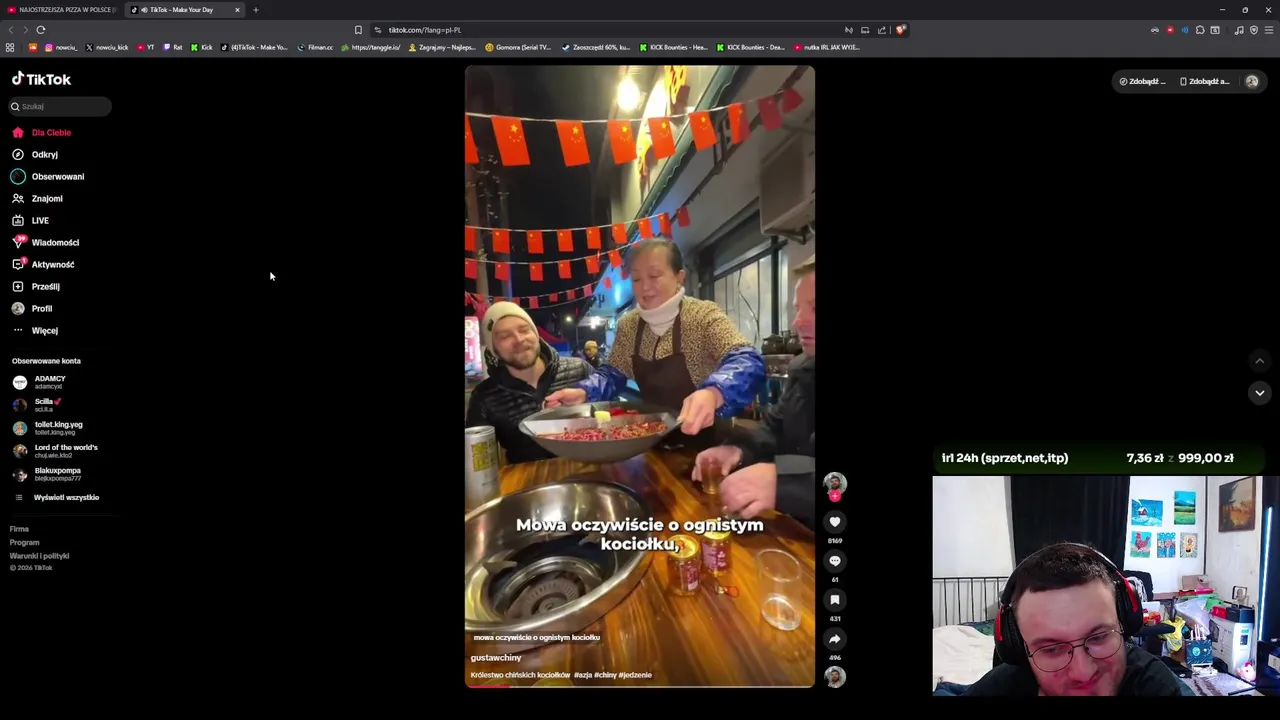The height and width of the screenshot is (720, 1280).
Task: Open the Scilla followed account
Action: (x=37, y=405)
